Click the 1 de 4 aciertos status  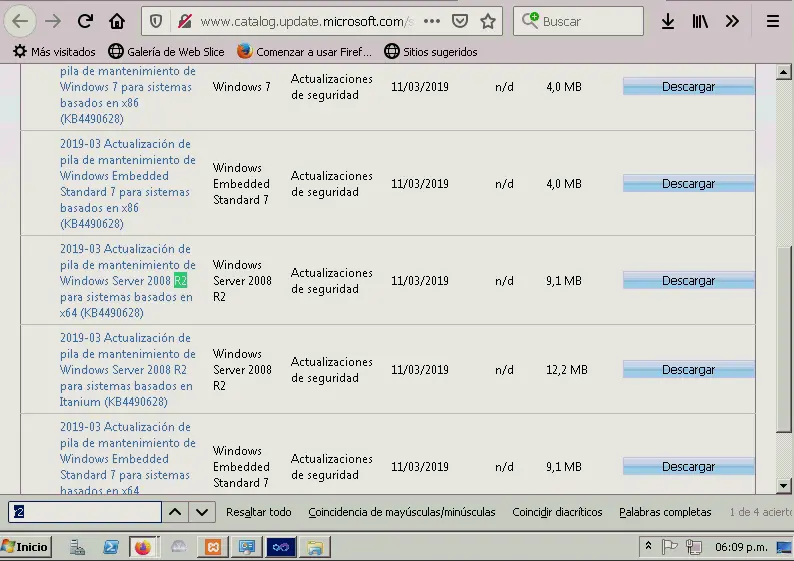click(x=761, y=512)
